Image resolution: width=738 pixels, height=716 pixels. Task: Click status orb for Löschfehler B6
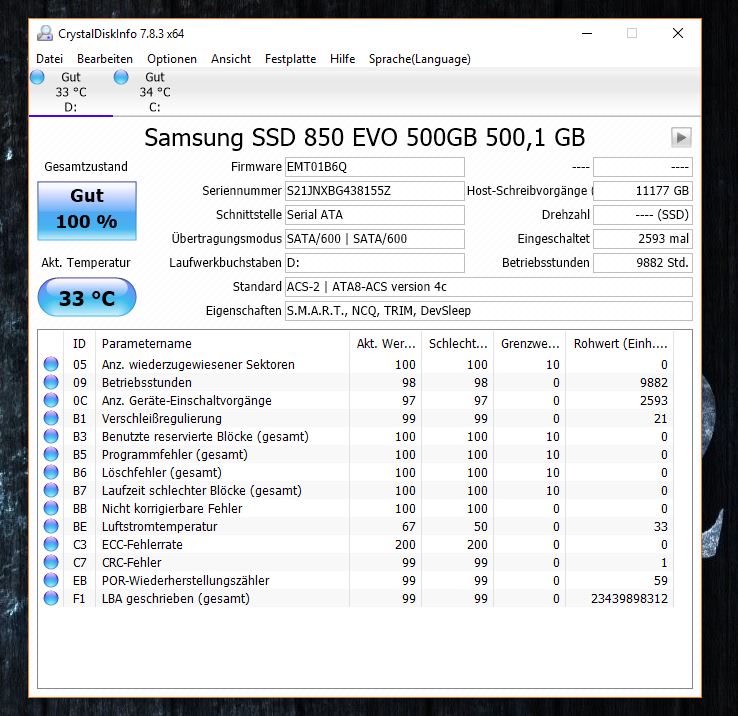(x=51, y=472)
